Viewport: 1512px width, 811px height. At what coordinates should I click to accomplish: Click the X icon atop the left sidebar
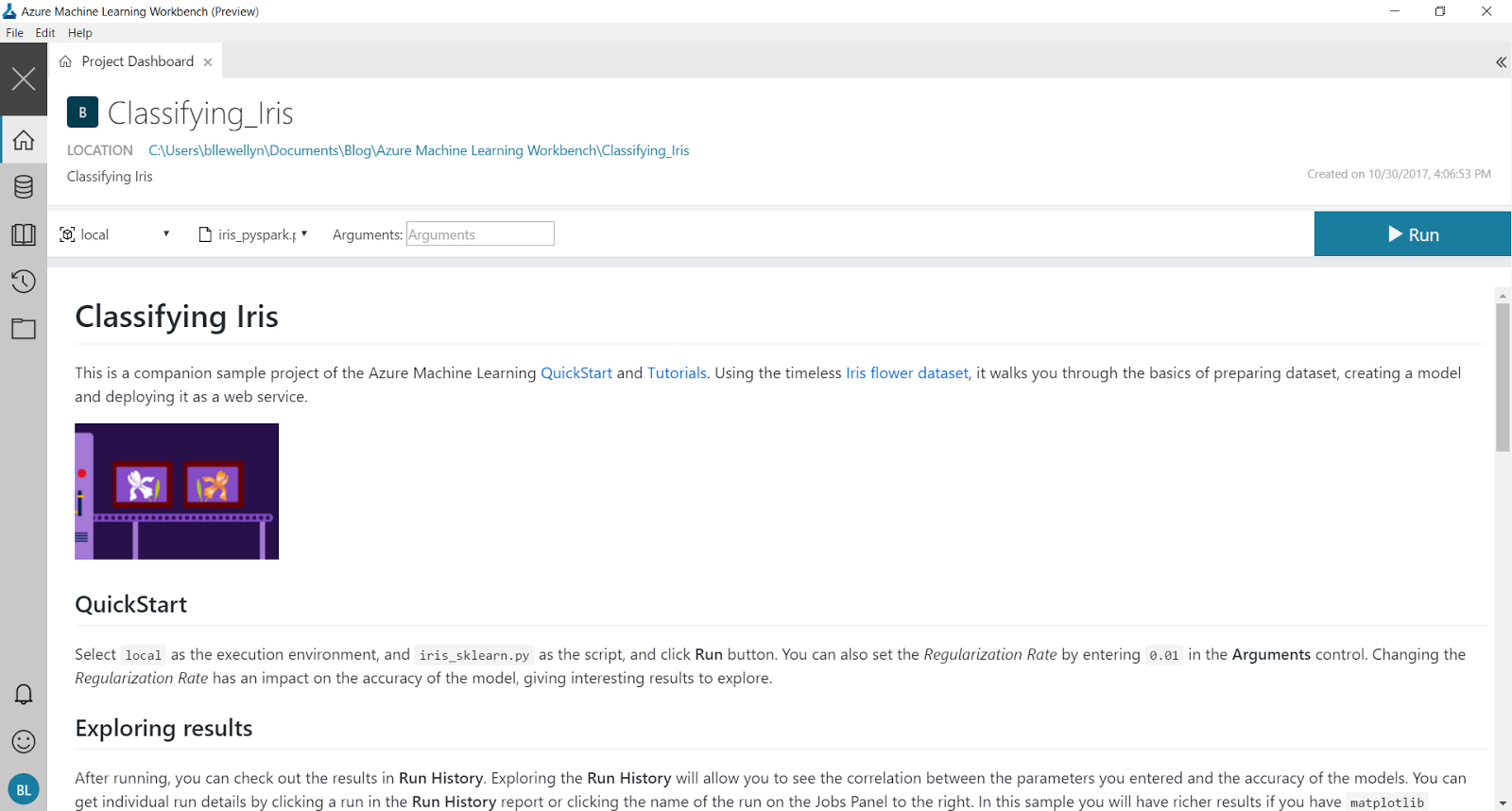[24, 78]
